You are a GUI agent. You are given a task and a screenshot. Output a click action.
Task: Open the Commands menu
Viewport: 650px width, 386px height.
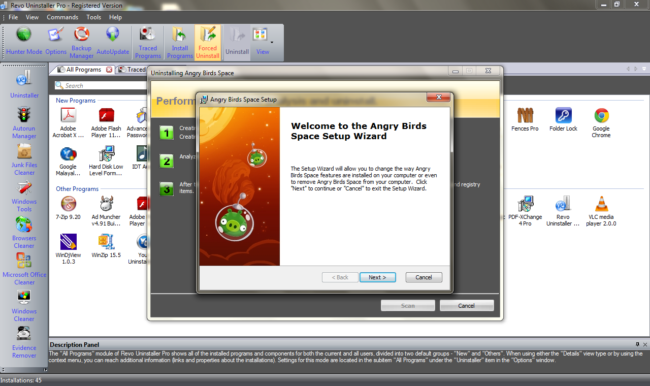(62, 17)
